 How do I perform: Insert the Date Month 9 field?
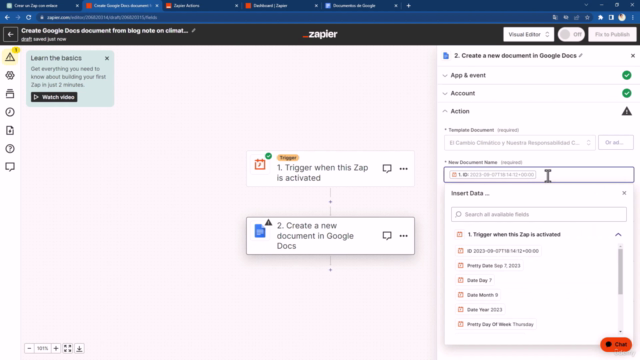pyautogui.click(x=478, y=295)
